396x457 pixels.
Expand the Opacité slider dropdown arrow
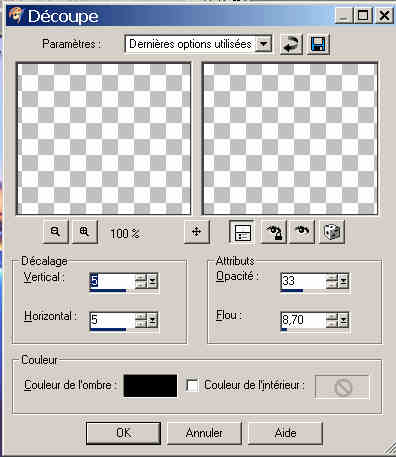click(344, 281)
